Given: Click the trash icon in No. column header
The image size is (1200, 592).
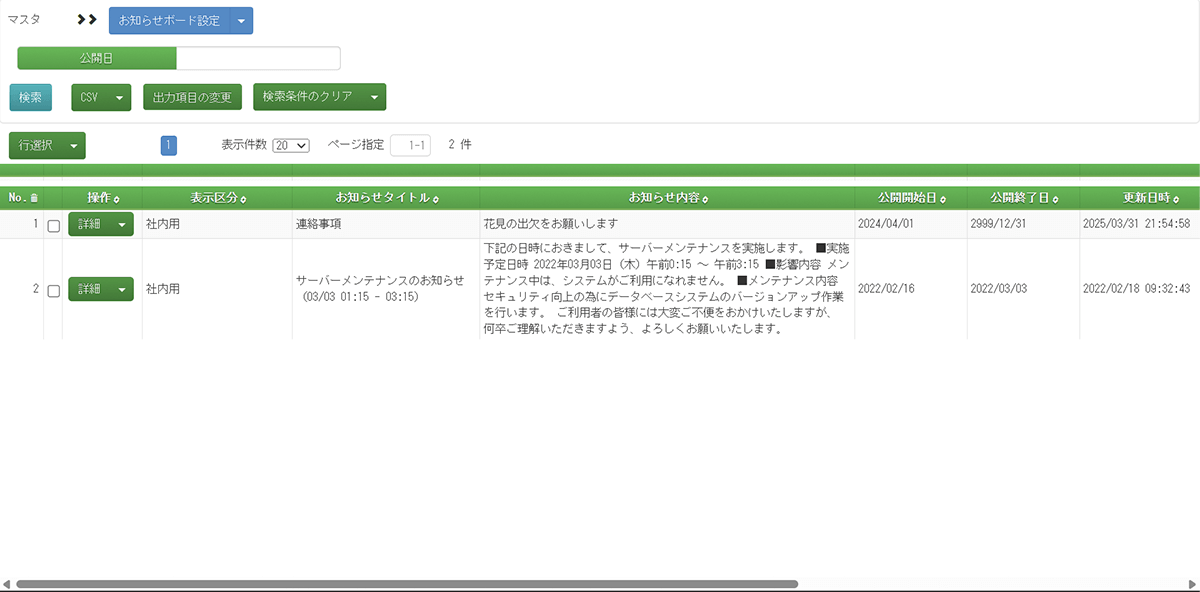Looking at the screenshot, I should click(x=35, y=198).
